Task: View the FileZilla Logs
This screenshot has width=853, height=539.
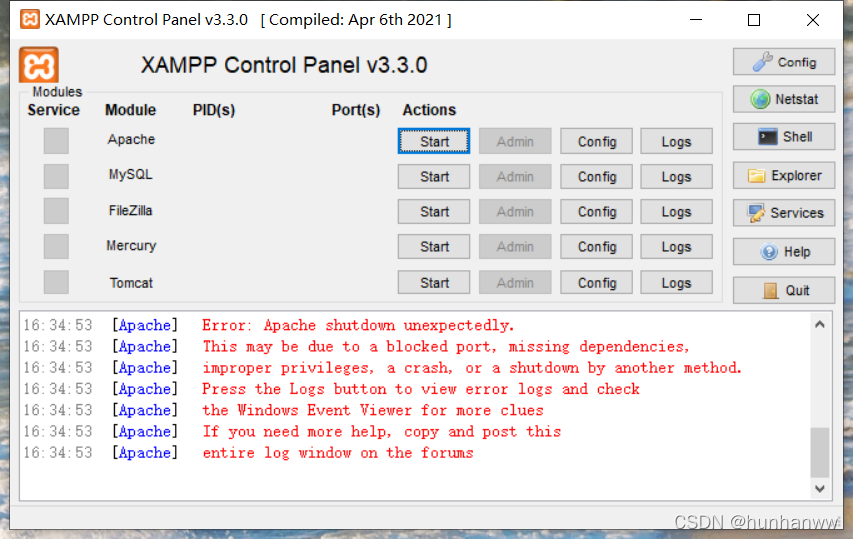Action: coord(676,212)
